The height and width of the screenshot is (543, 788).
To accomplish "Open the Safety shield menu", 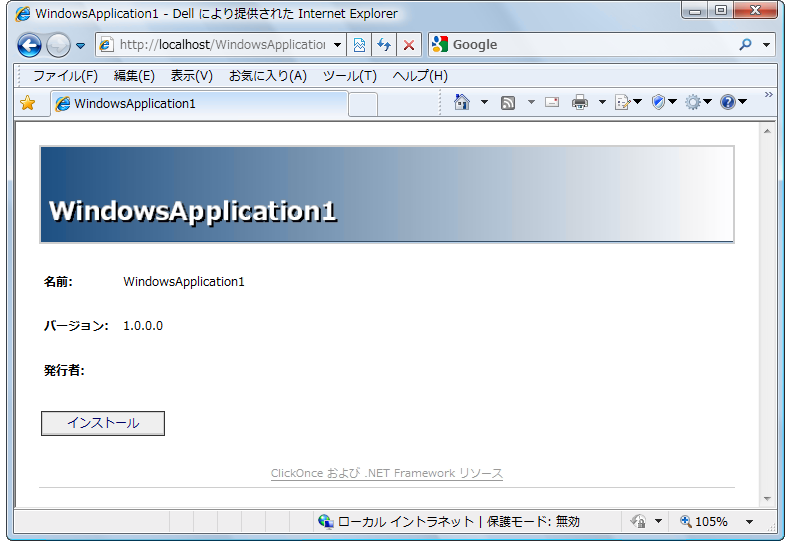I will [664, 102].
